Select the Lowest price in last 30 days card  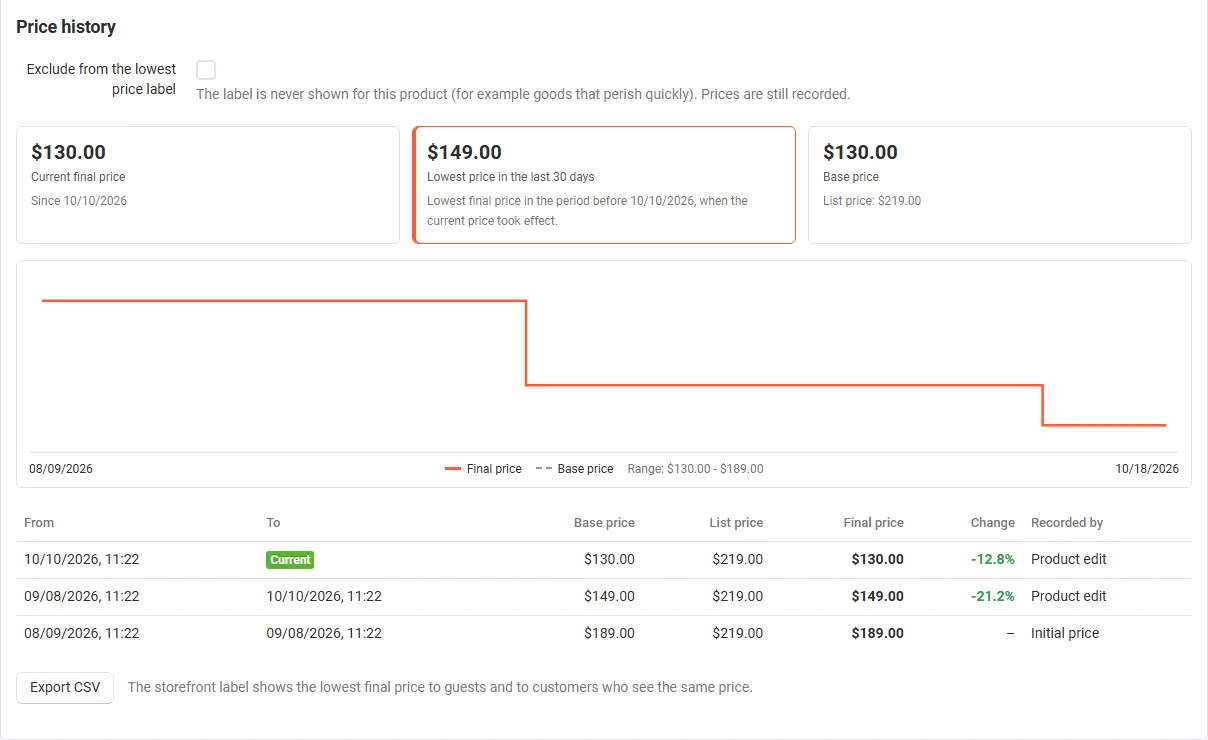[x=604, y=185]
